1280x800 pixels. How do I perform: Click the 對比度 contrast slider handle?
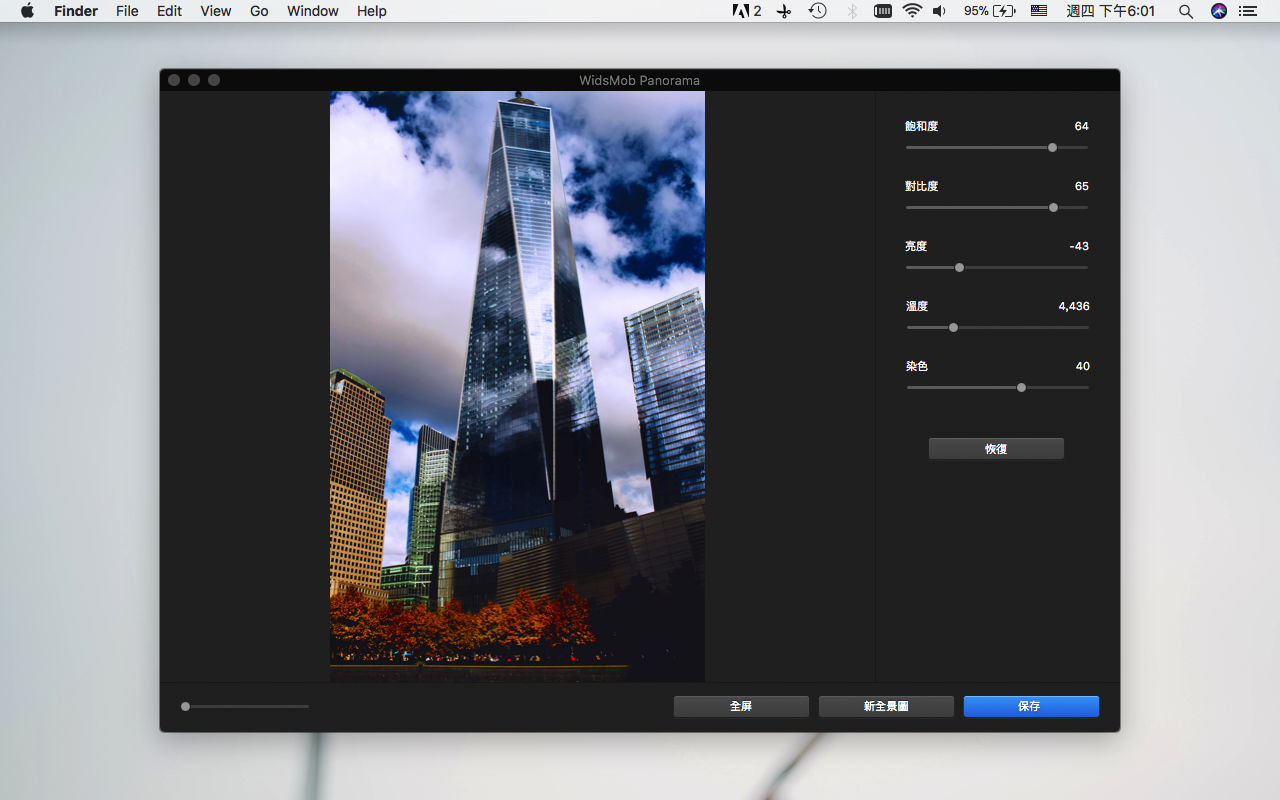point(1053,207)
